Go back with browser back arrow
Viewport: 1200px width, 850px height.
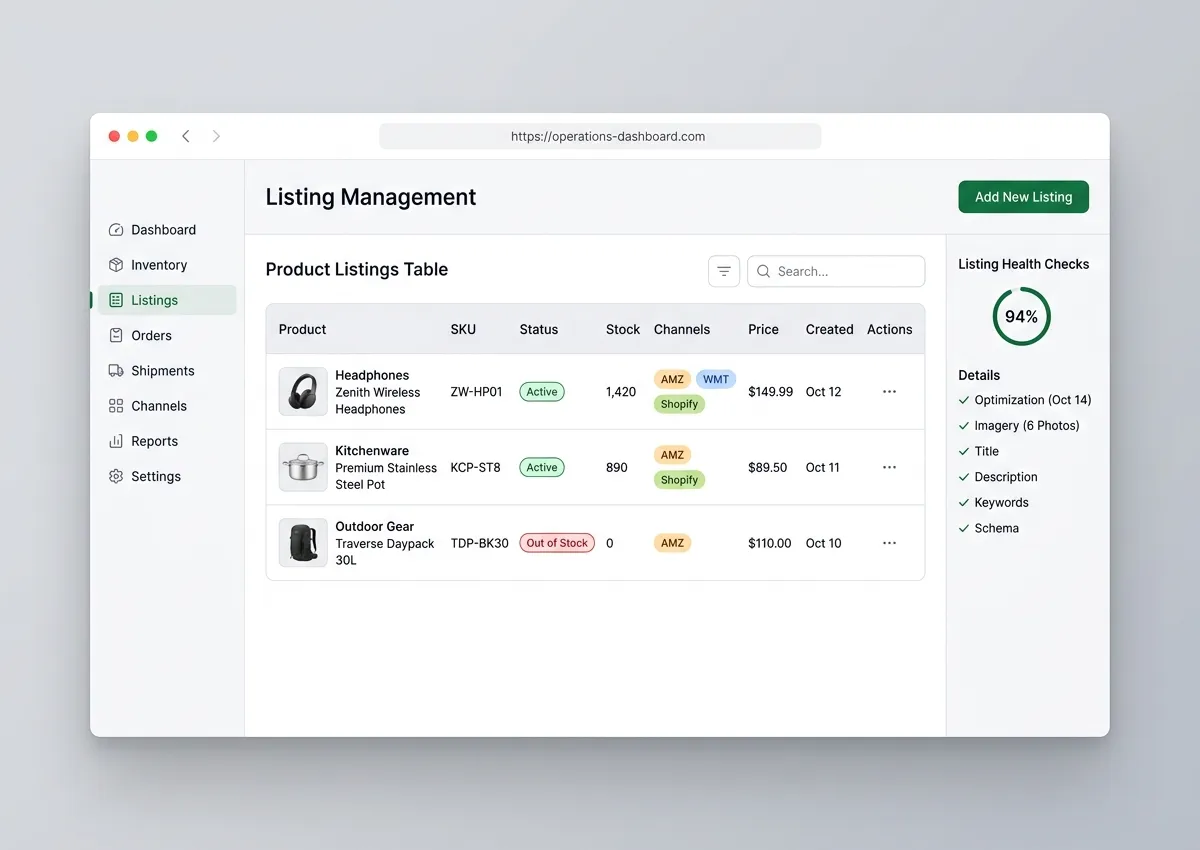pos(186,136)
